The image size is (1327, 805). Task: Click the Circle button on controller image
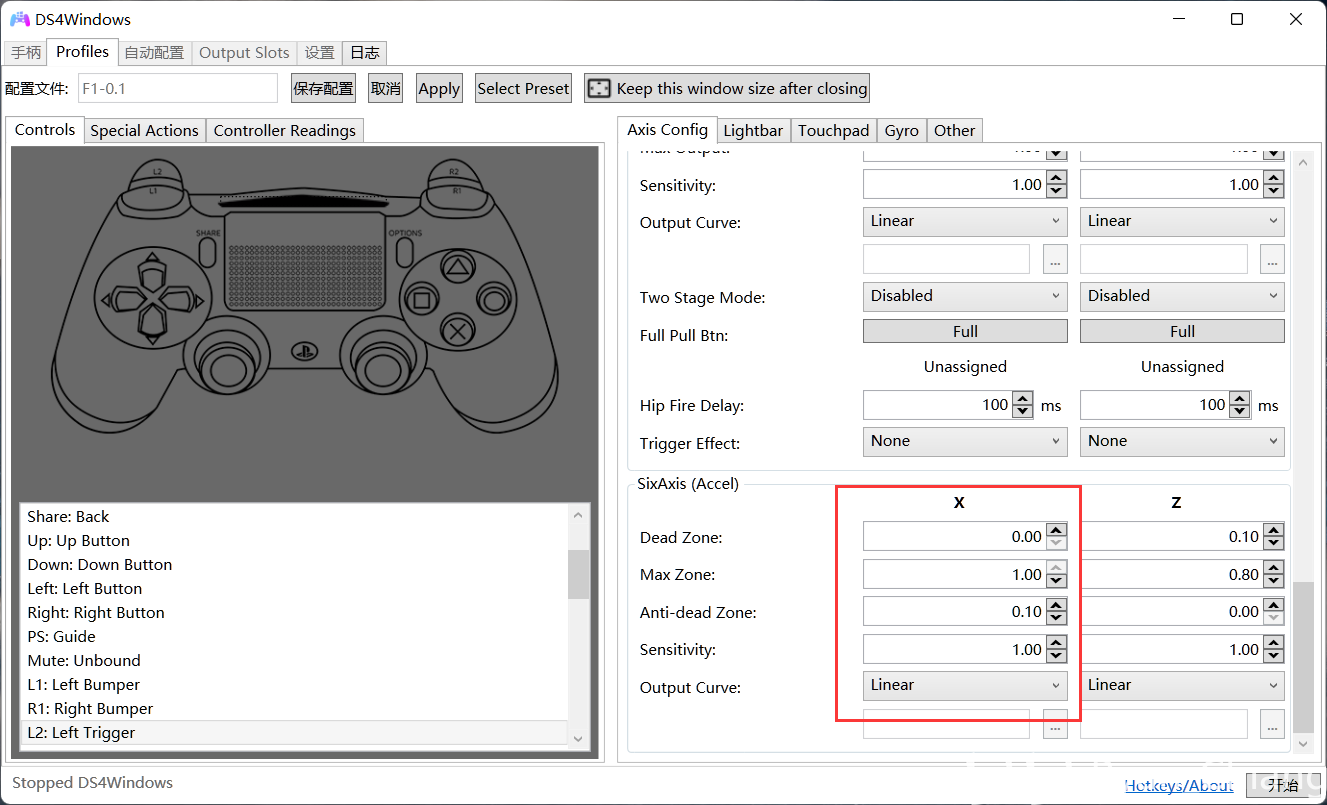pyautogui.click(x=493, y=298)
